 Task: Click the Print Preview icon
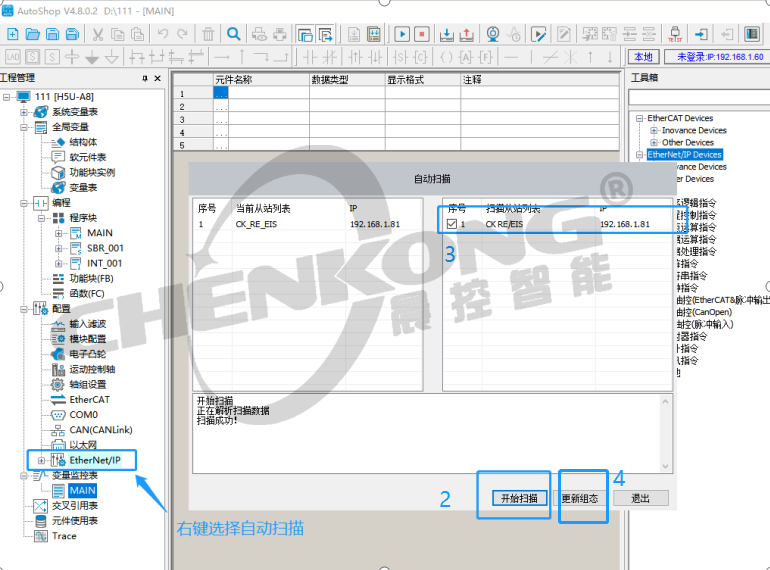coord(259,34)
